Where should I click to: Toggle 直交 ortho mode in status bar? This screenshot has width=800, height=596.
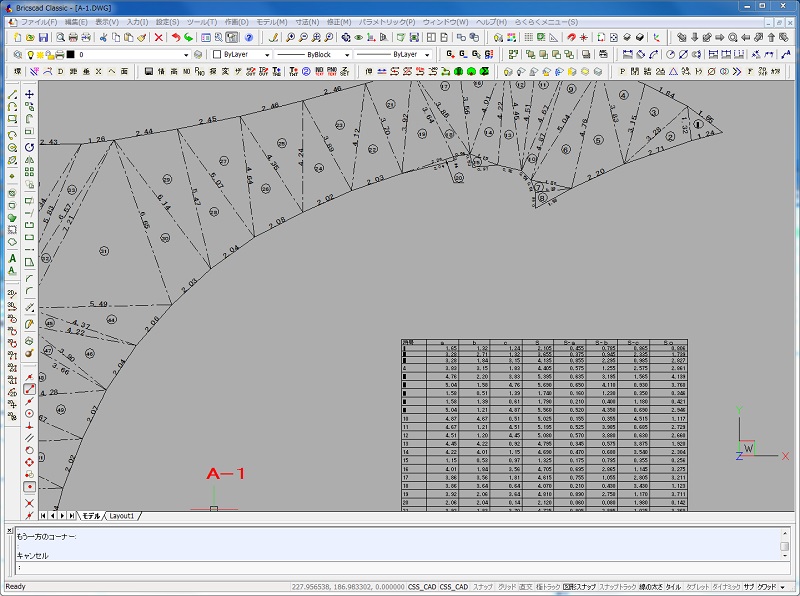coord(527,587)
